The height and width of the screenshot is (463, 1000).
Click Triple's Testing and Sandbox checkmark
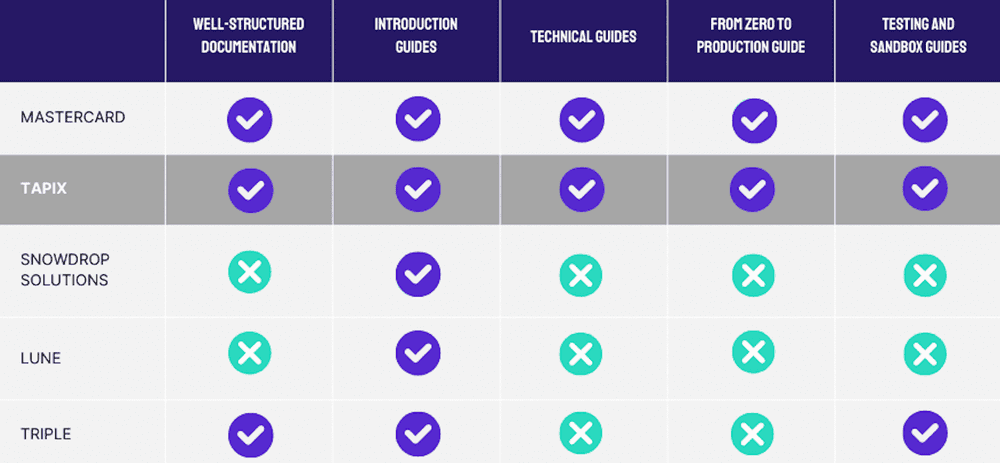coord(925,433)
